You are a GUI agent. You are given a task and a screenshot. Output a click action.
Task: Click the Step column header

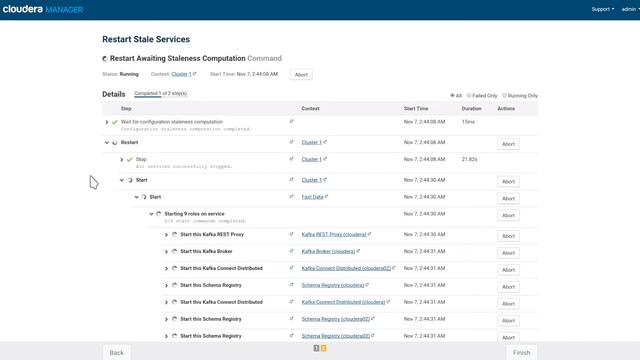(x=126, y=109)
